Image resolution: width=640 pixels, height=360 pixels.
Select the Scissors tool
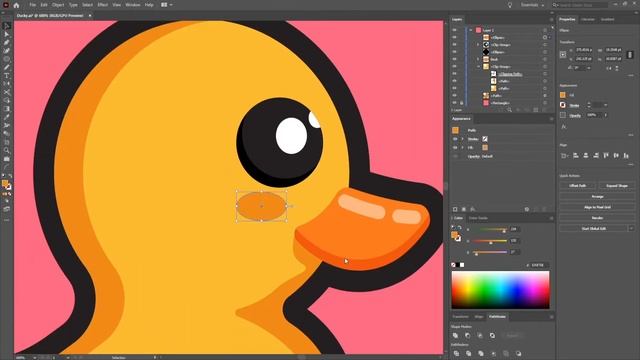7,93
